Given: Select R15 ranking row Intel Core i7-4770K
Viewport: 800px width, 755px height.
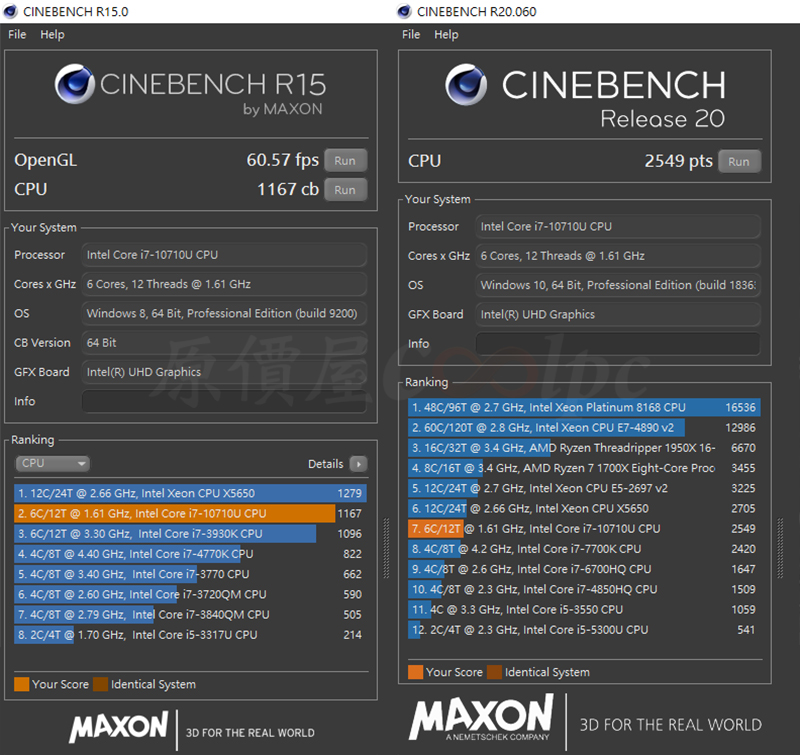Looking at the screenshot, I should coord(190,554).
